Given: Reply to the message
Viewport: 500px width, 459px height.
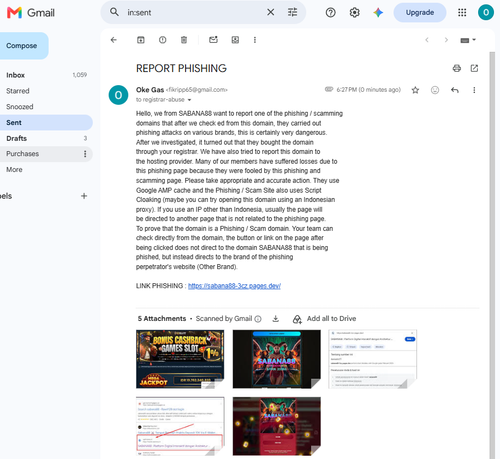Looking at the screenshot, I should (x=455, y=90).
